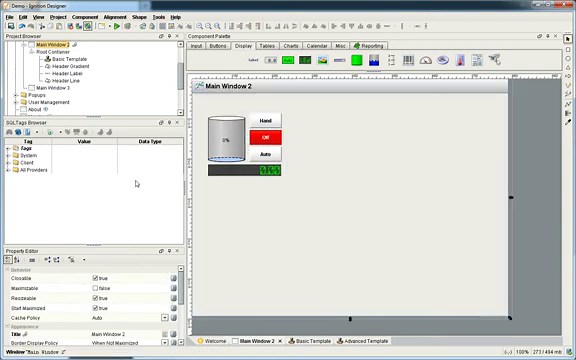Screen dimensions: 576x360
Task: Toggle the Start Maximized checkbox
Action: [x=95, y=308]
